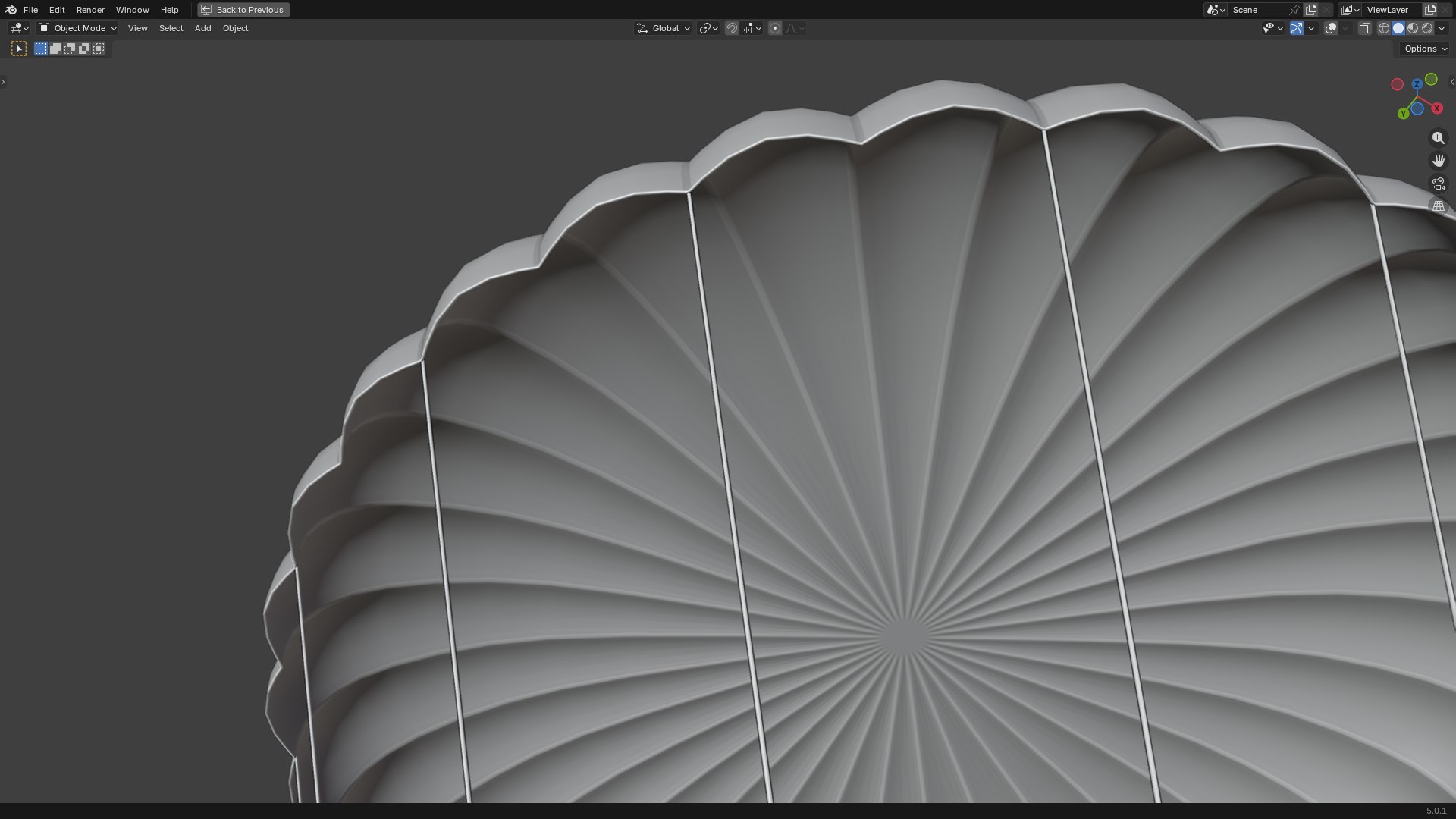Open object types visibility dropdown
The image size is (1456, 819).
[x=1272, y=28]
